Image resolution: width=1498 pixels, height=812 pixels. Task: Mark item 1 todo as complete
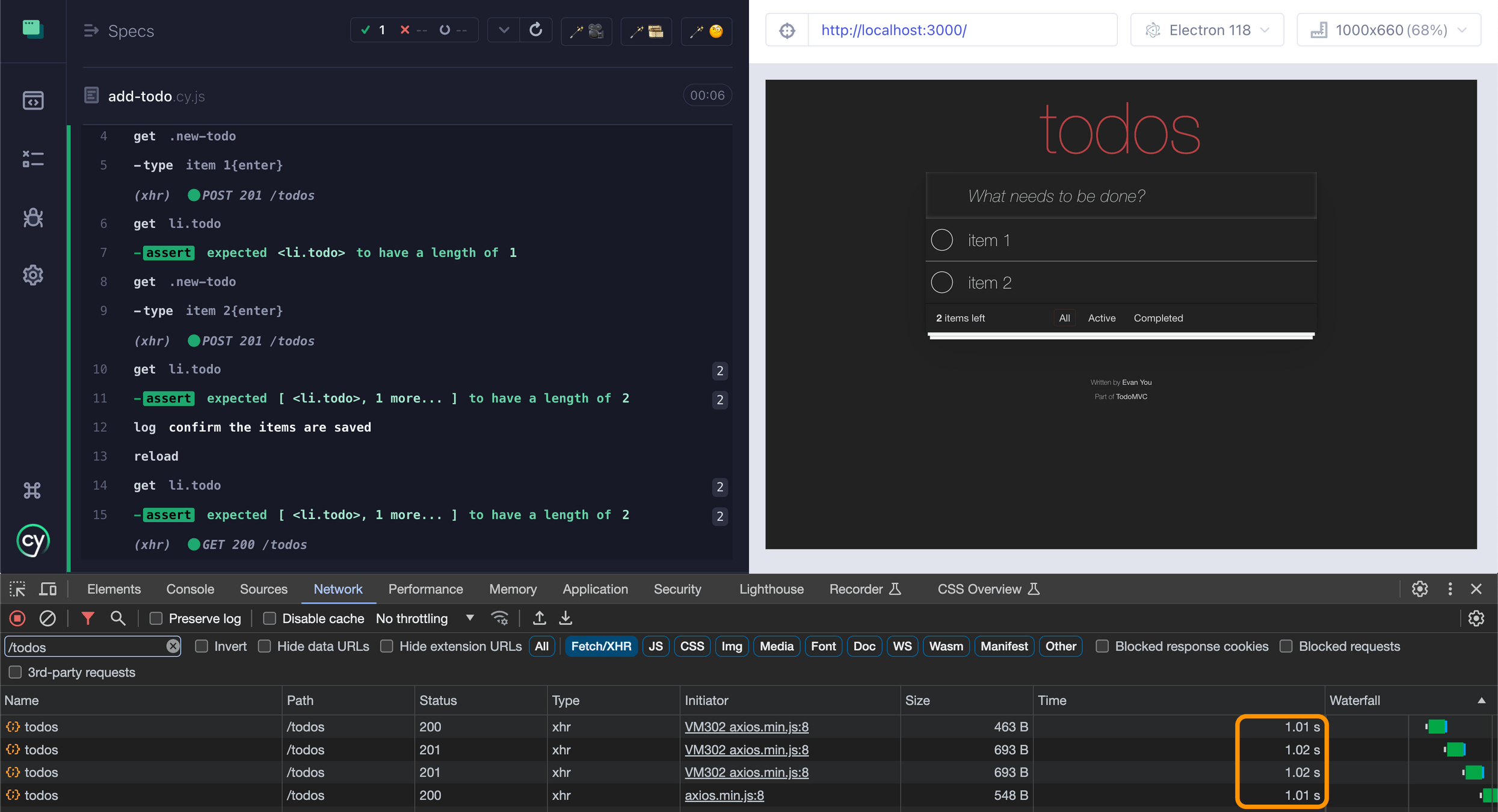point(942,240)
